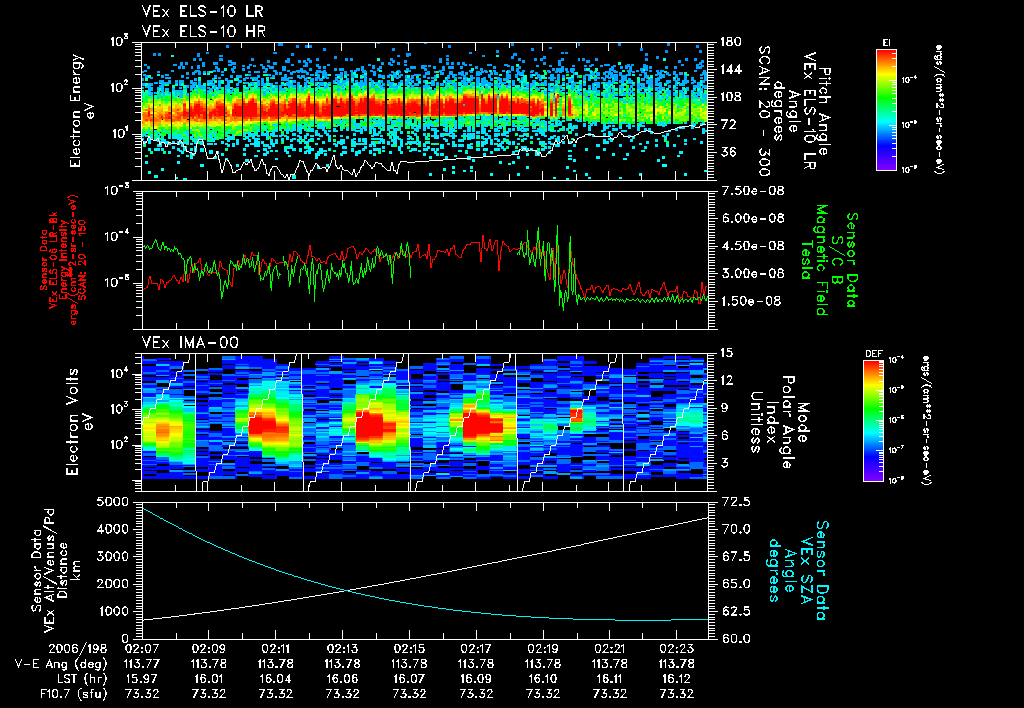The width and height of the screenshot is (1024, 708).
Task: Click the 02:15 time tick label
Action: click(409, 649)
